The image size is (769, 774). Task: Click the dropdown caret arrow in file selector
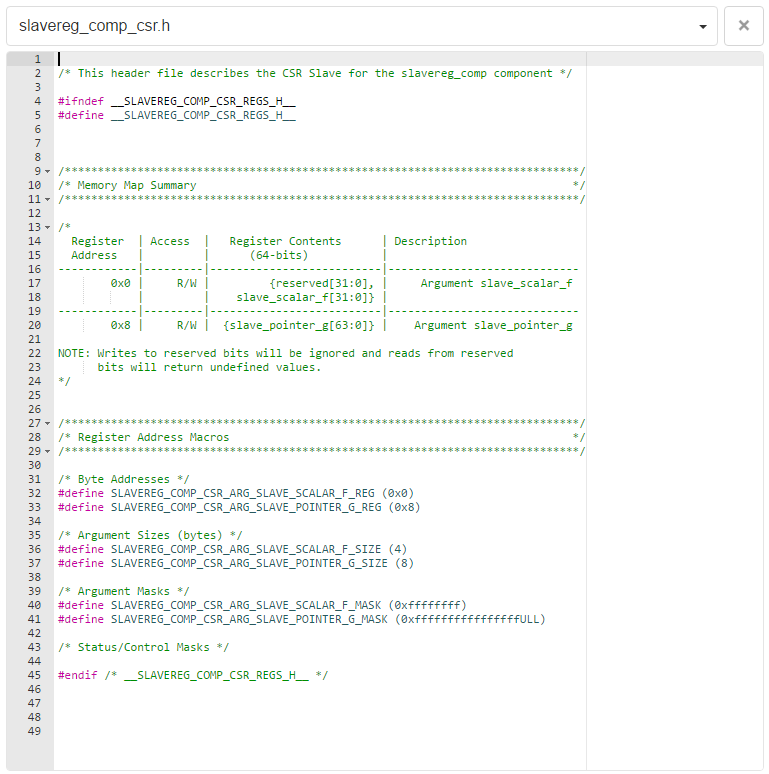pyautogui.click(x=703, y=27)
